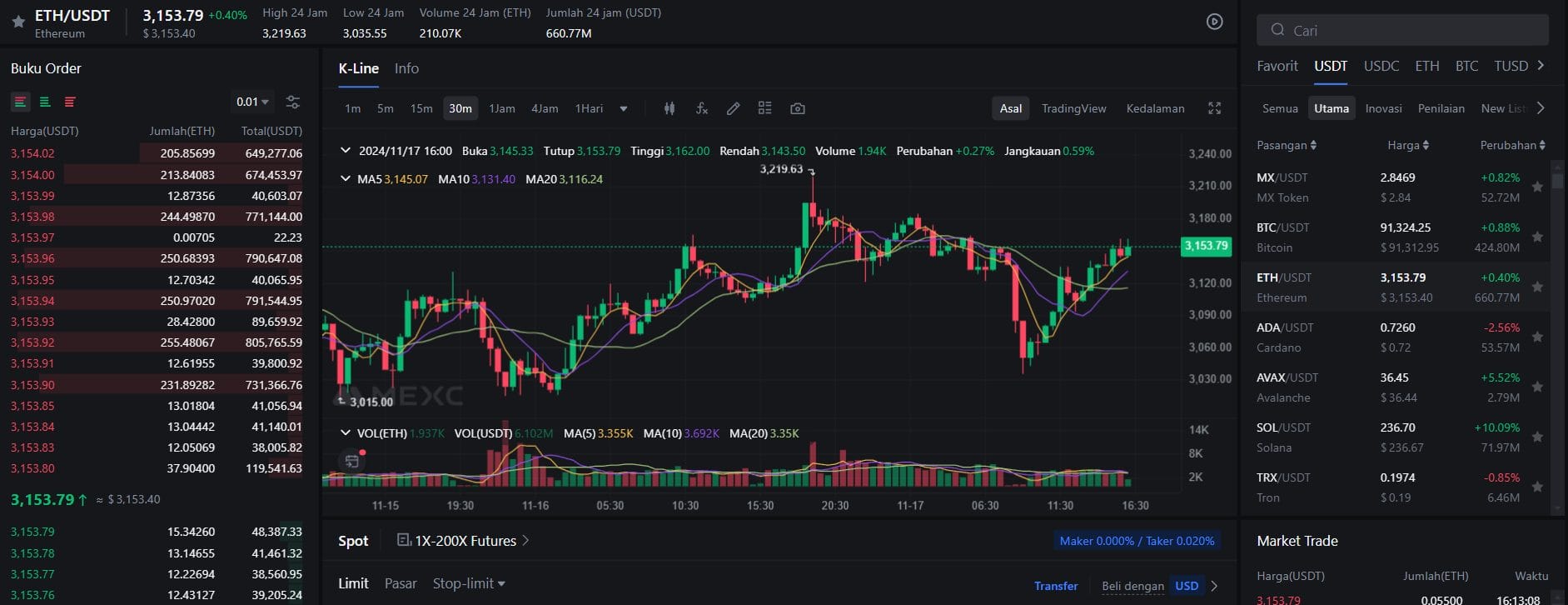Switch to the Info tab
Viewport: 1568px width, 605px height.
click(406, 68)
